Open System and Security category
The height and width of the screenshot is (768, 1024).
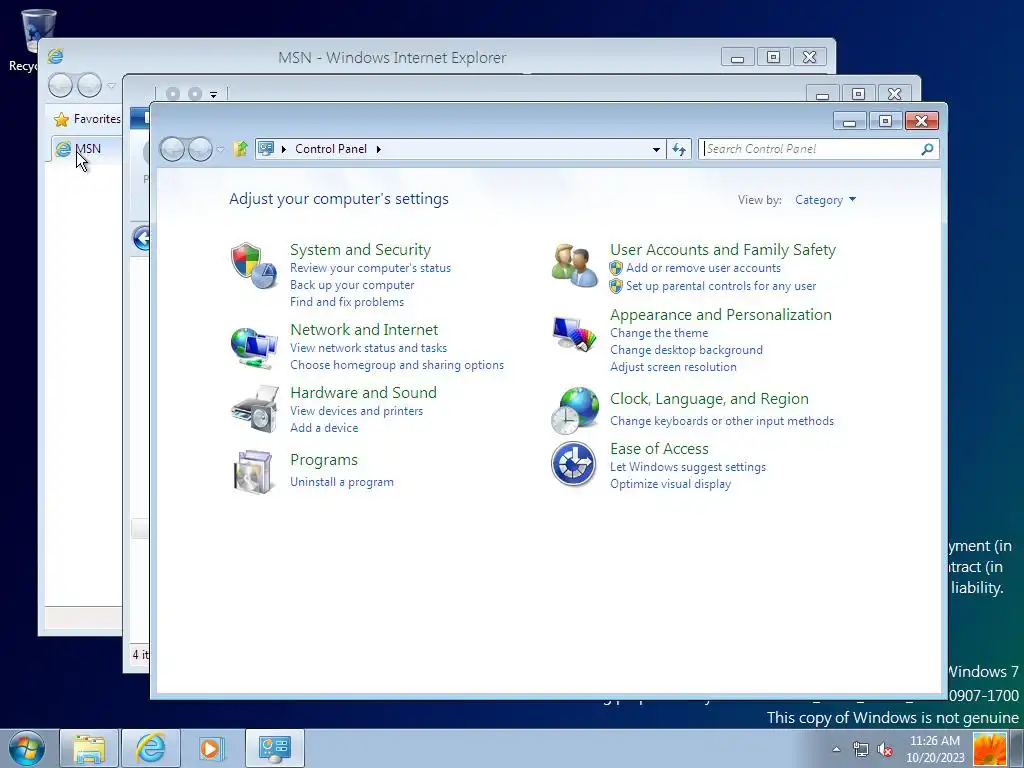360,249
